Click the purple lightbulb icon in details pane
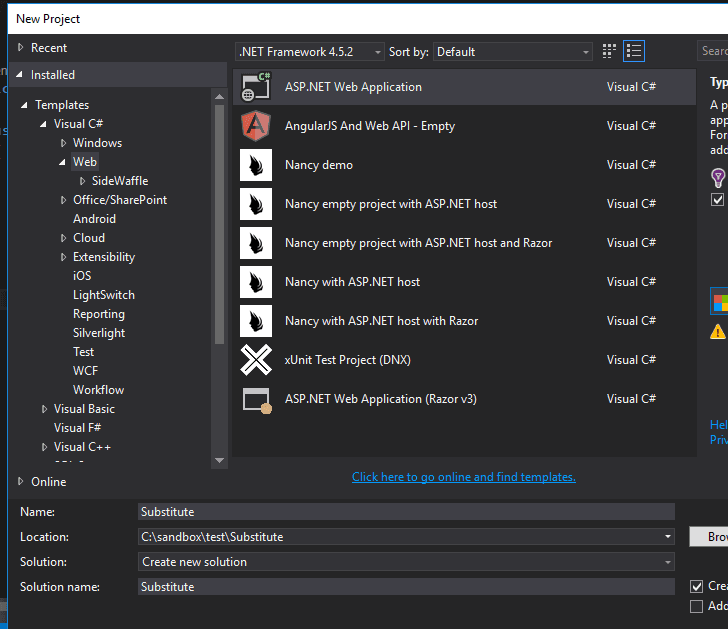Screen dimensions: 728x629 click(718, 177)
